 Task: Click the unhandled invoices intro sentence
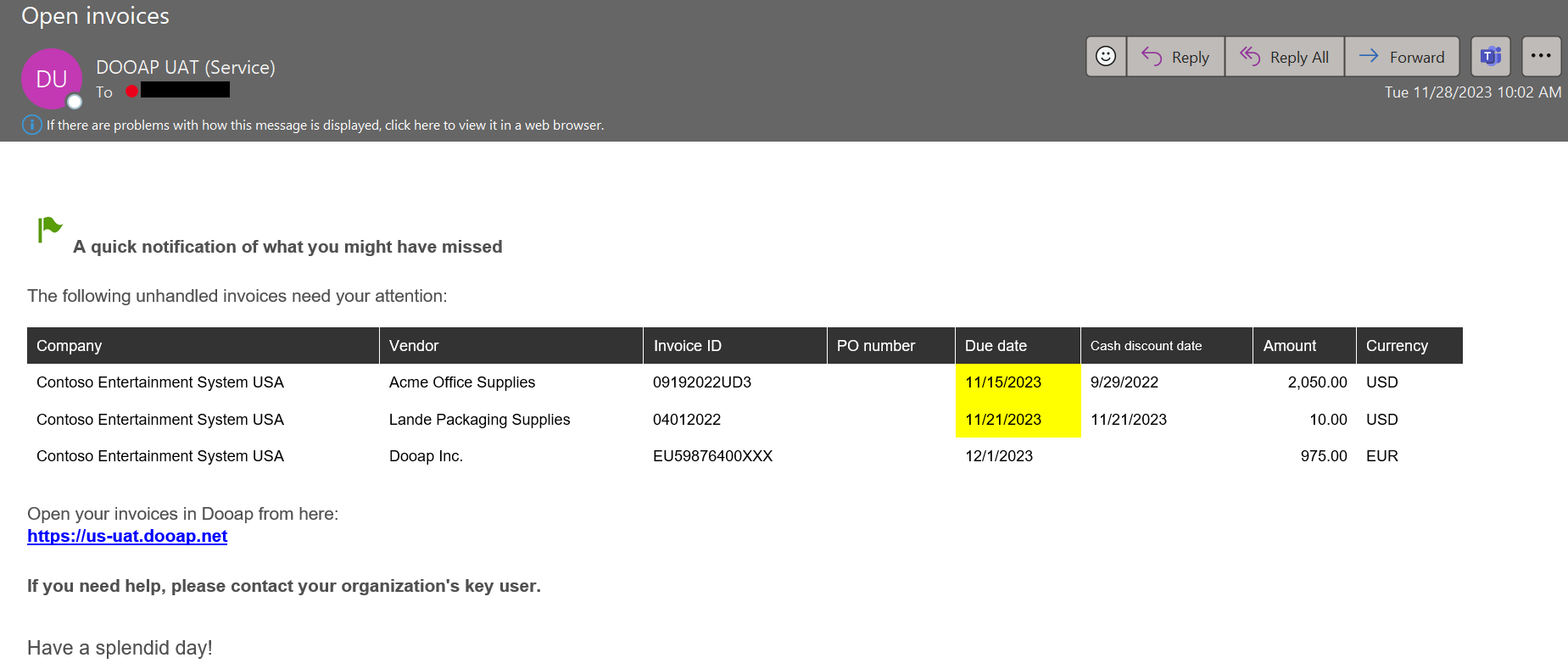point(237,296)
